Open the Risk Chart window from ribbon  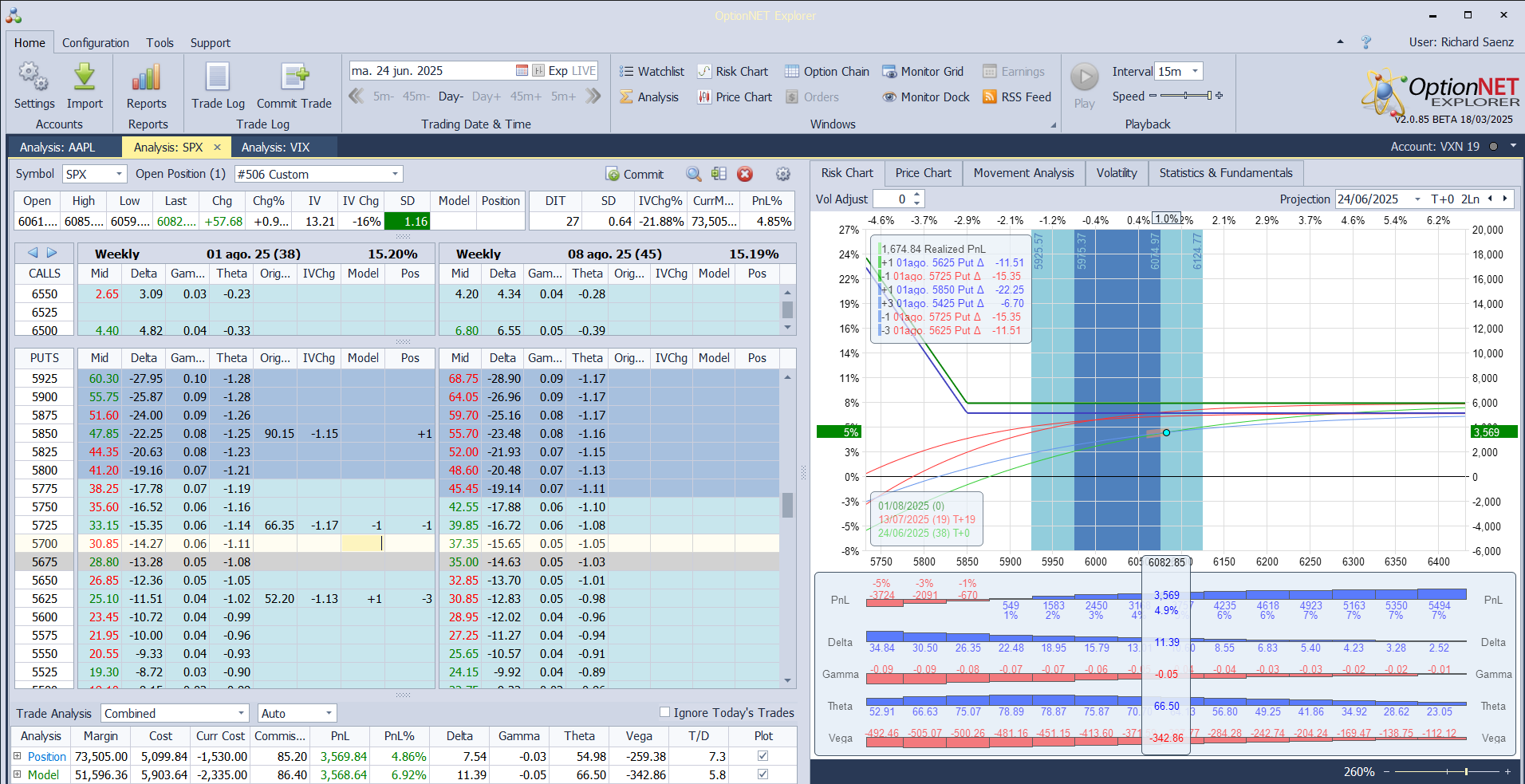733,72
